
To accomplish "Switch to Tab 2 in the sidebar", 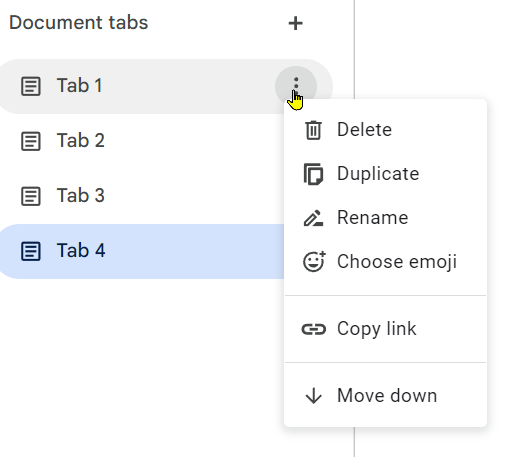I will [x=142, y=141].
